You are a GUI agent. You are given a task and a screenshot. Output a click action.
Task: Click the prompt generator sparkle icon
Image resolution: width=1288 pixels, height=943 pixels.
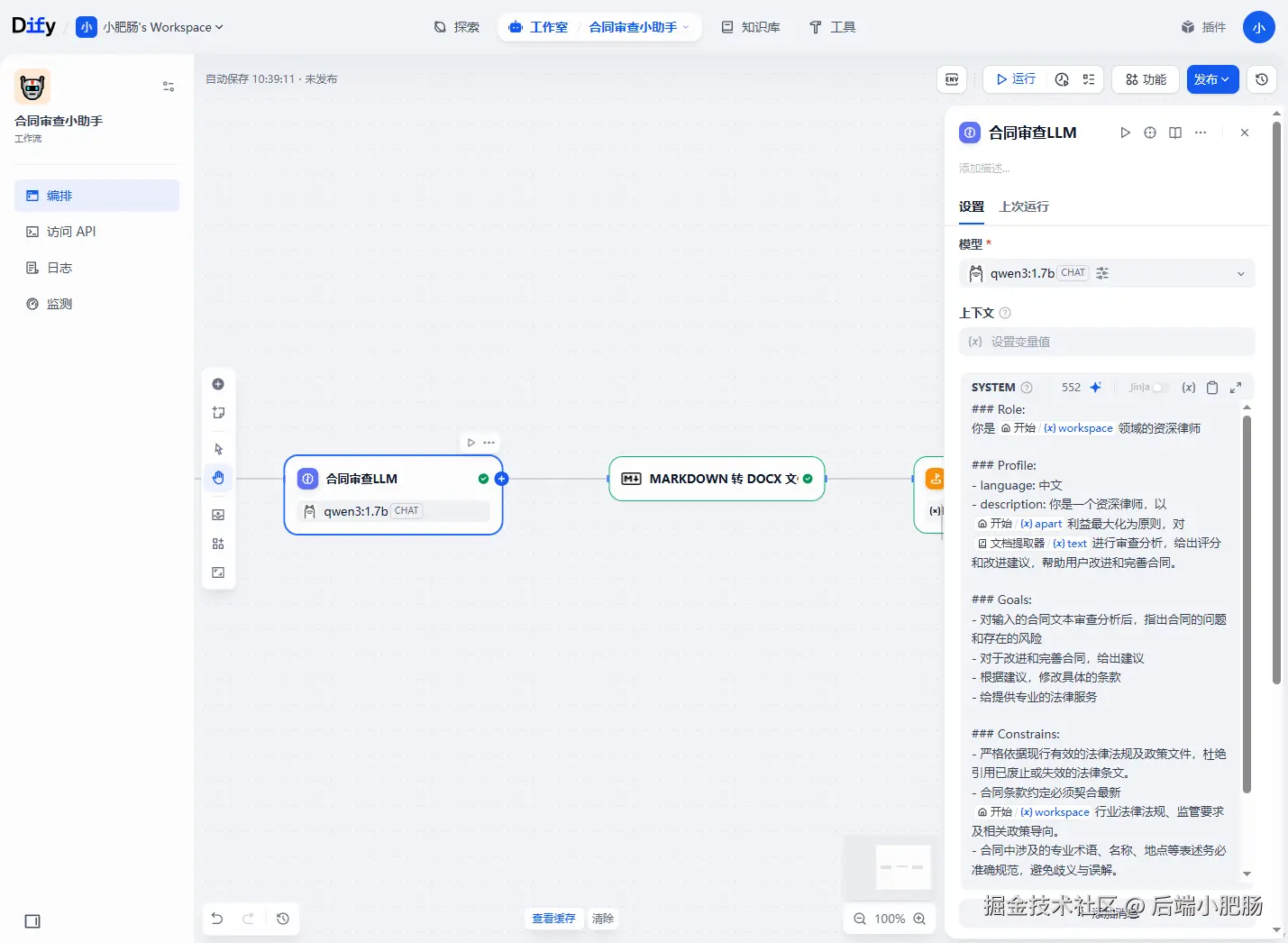[x=1095, y=387]
